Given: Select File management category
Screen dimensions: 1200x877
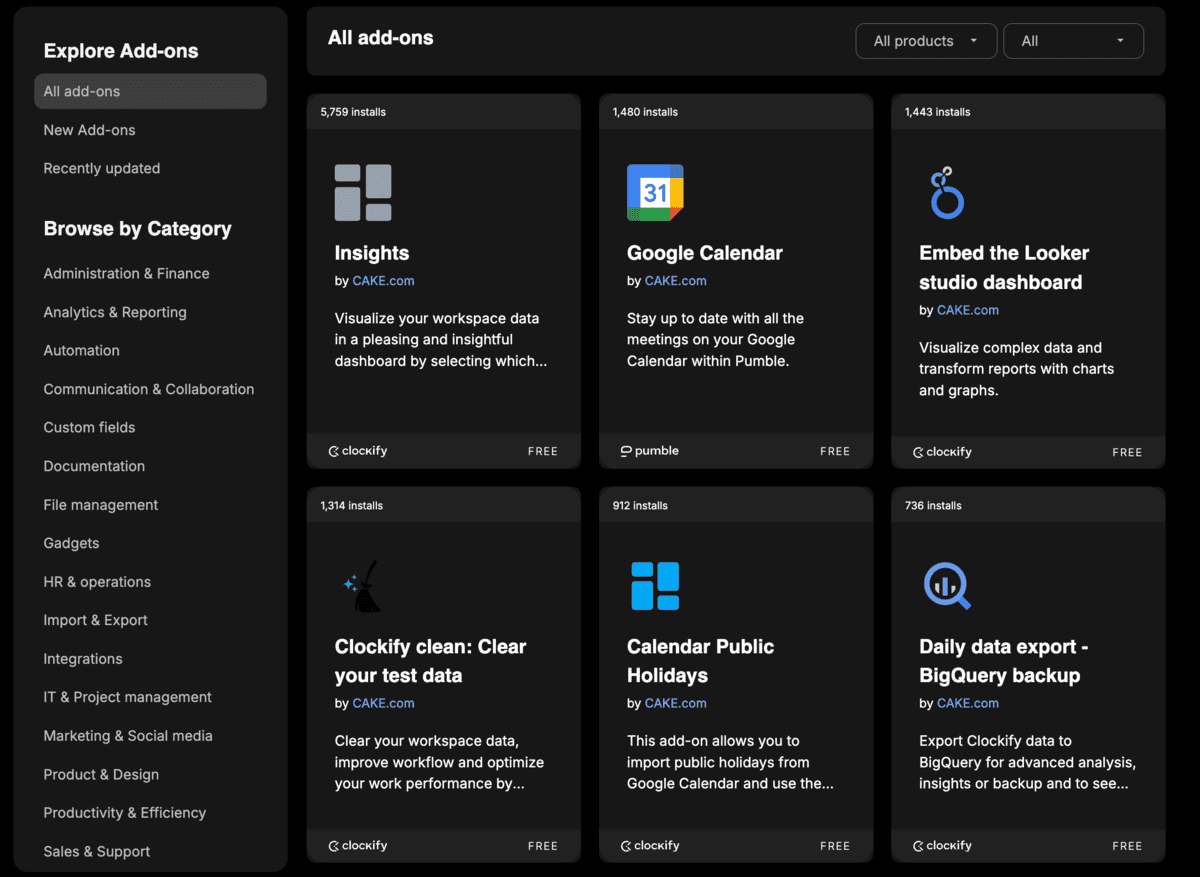Looking at the screenshot, I should (x=101, y=505).
